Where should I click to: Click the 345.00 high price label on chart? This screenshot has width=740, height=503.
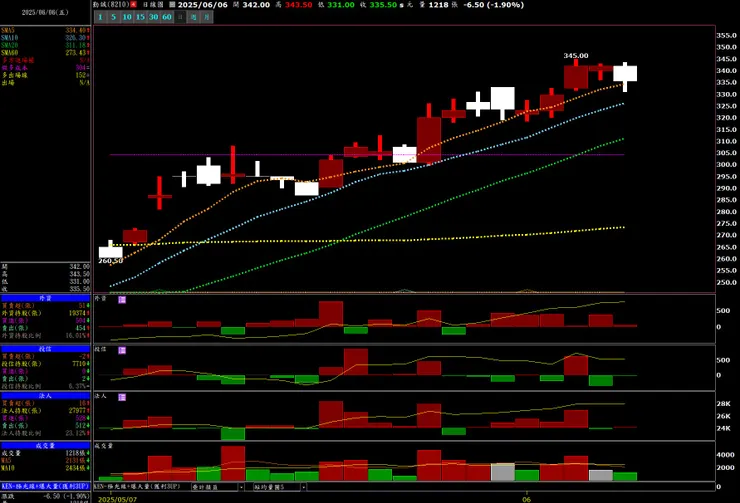(x=576, y=56)
